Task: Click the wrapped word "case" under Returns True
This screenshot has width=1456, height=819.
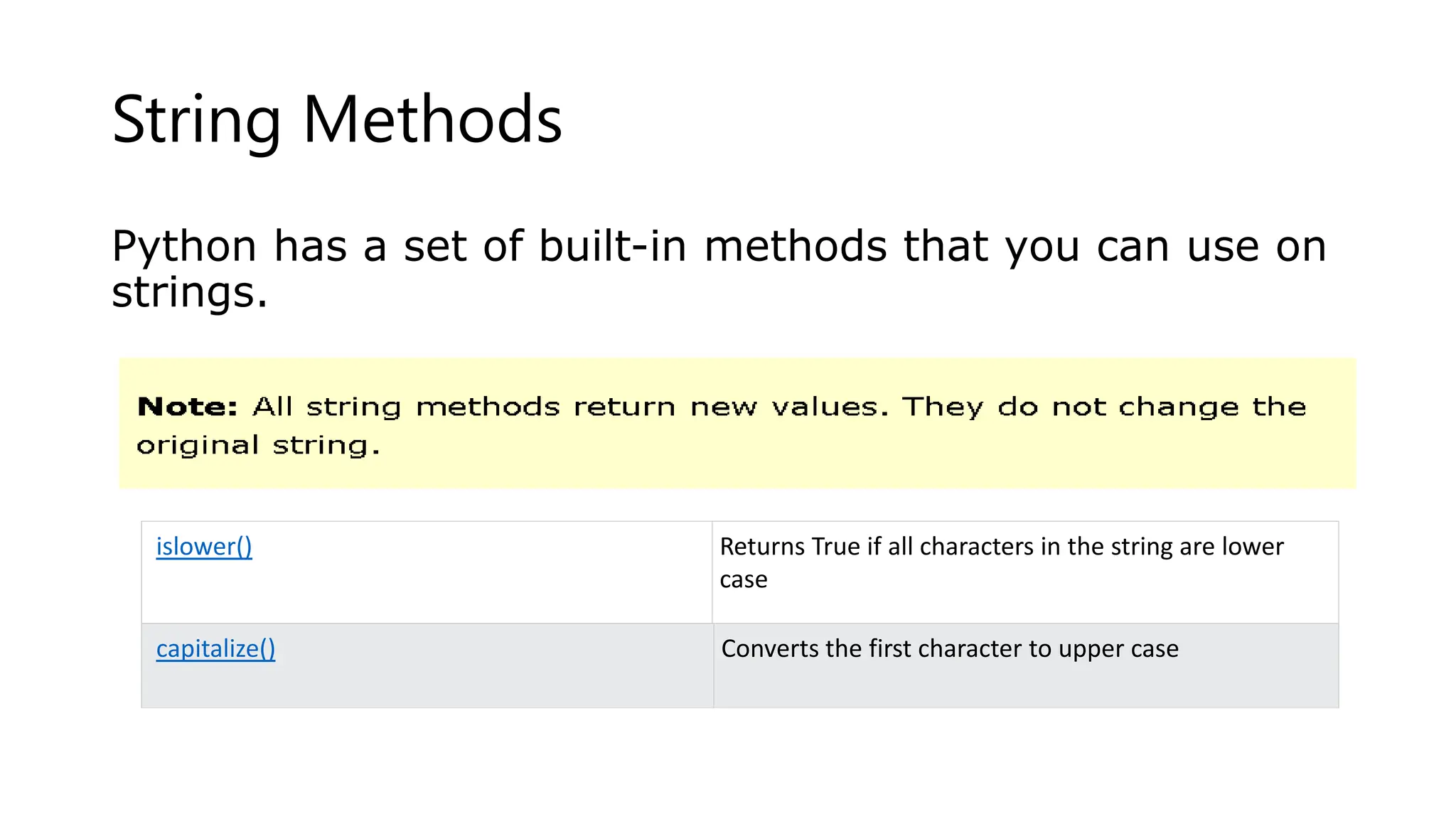Action: [744, 580]
